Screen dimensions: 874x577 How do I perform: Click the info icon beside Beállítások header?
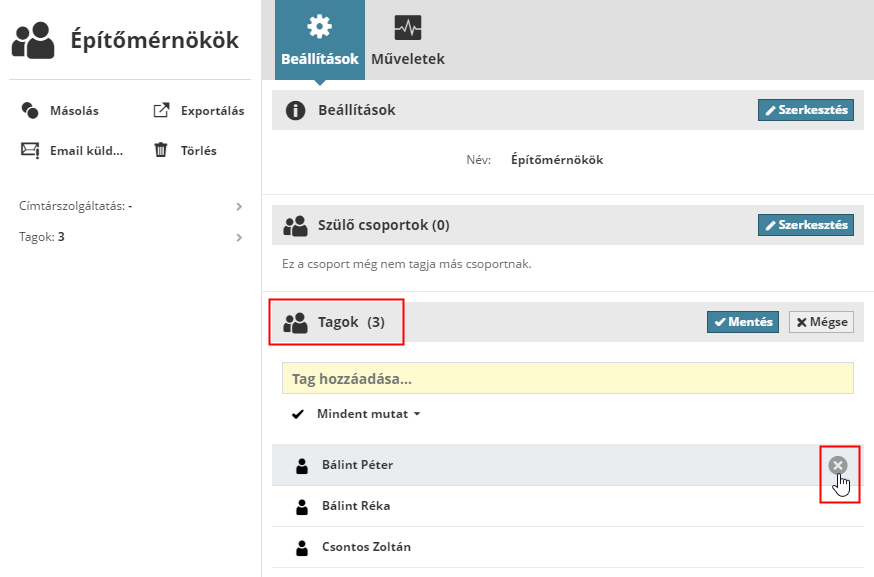point(295,110)
